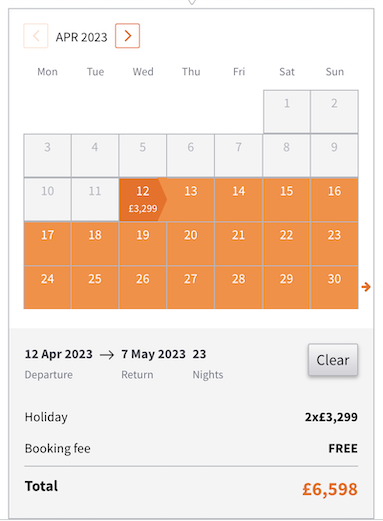Select date 20 in the calendar

click(191, 243)
